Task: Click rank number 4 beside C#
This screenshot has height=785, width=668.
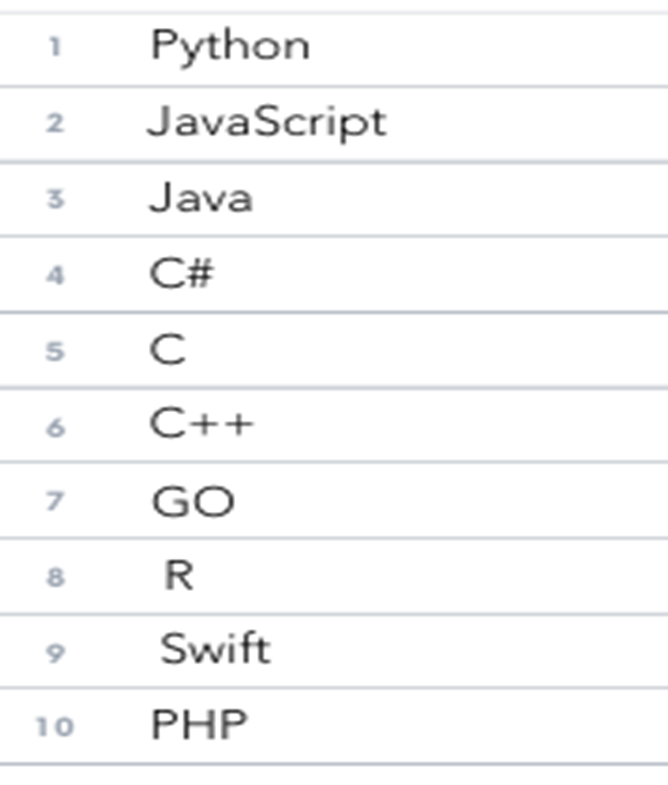Action: (x=55, y=275)
